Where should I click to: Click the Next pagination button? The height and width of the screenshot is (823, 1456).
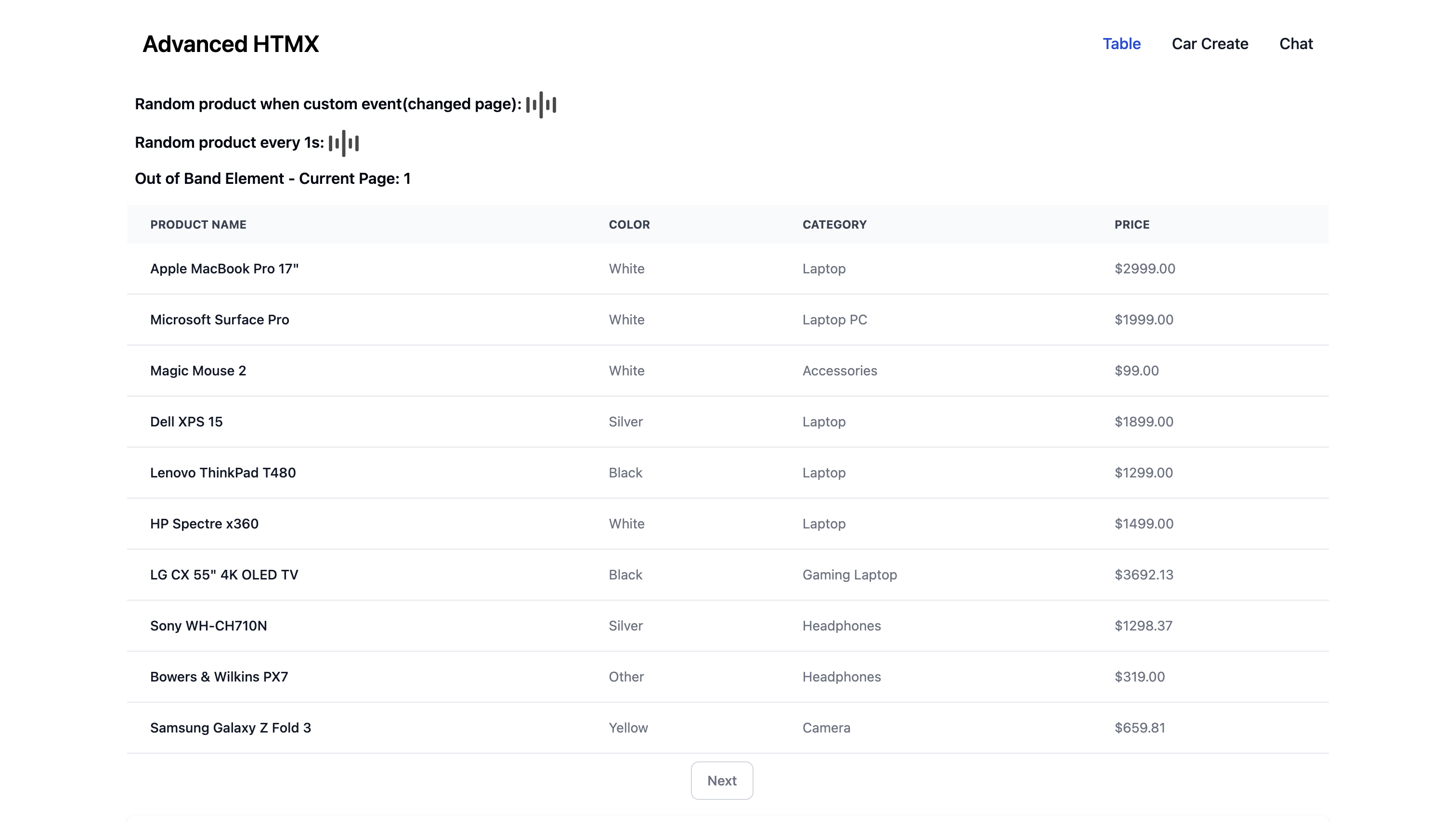(721, 780)
